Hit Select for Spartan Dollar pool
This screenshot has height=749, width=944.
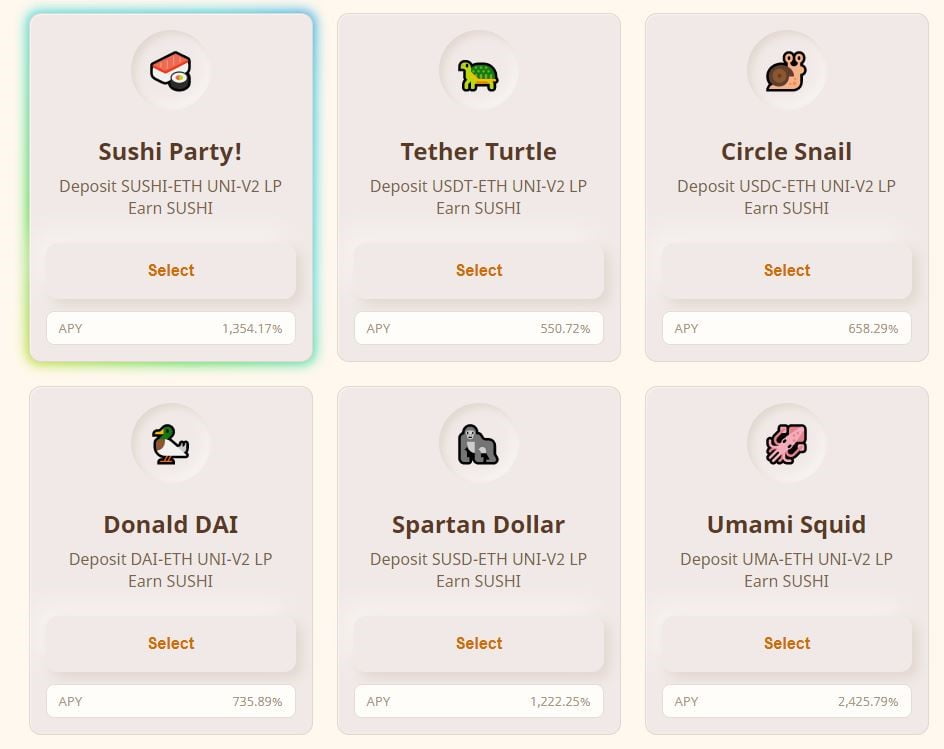(x=479, y=643)
